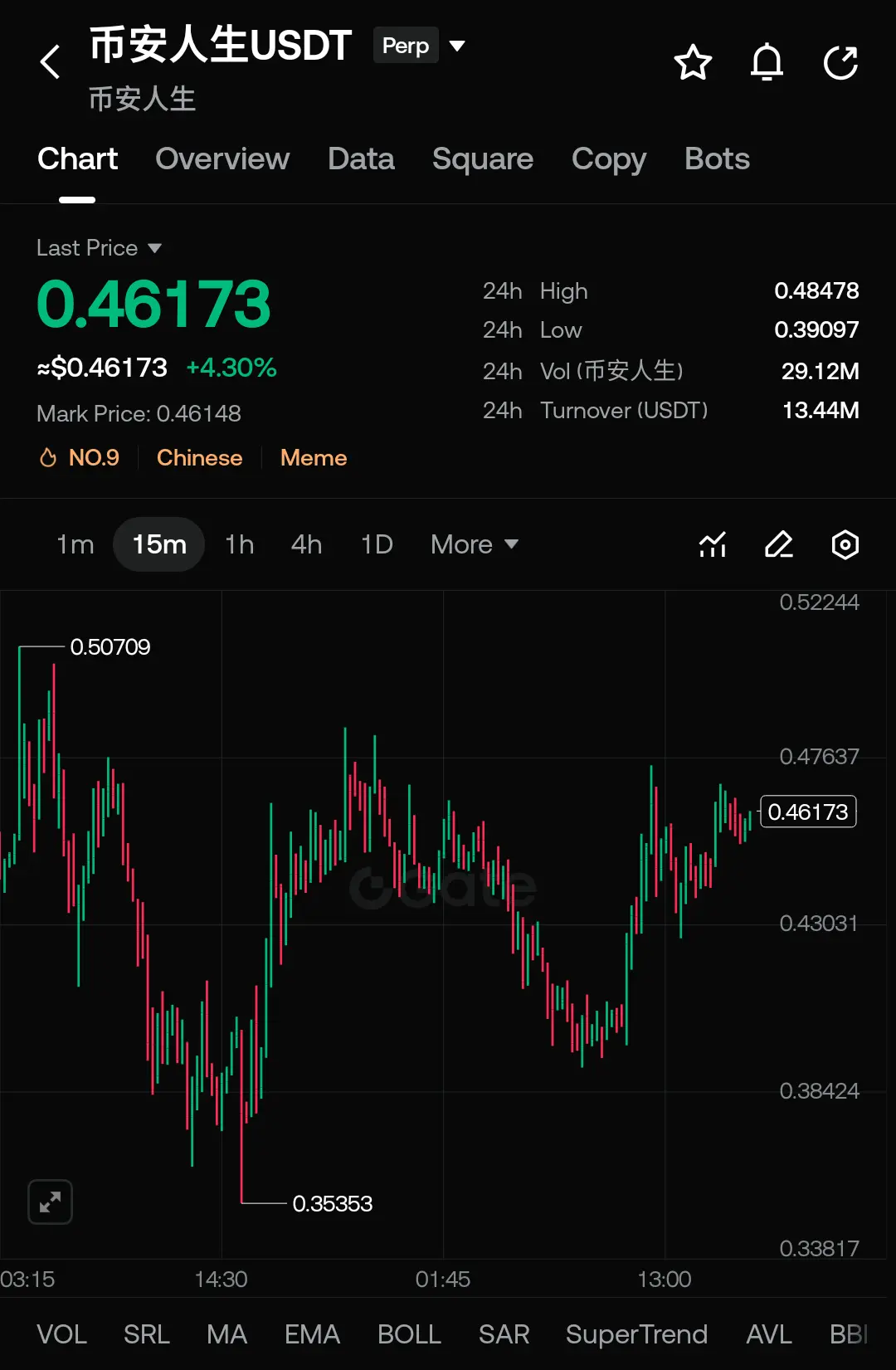Tap the 24h High value 0.48478
Viewport: 896px width, 1370px height.
click(x=816, y=290)
